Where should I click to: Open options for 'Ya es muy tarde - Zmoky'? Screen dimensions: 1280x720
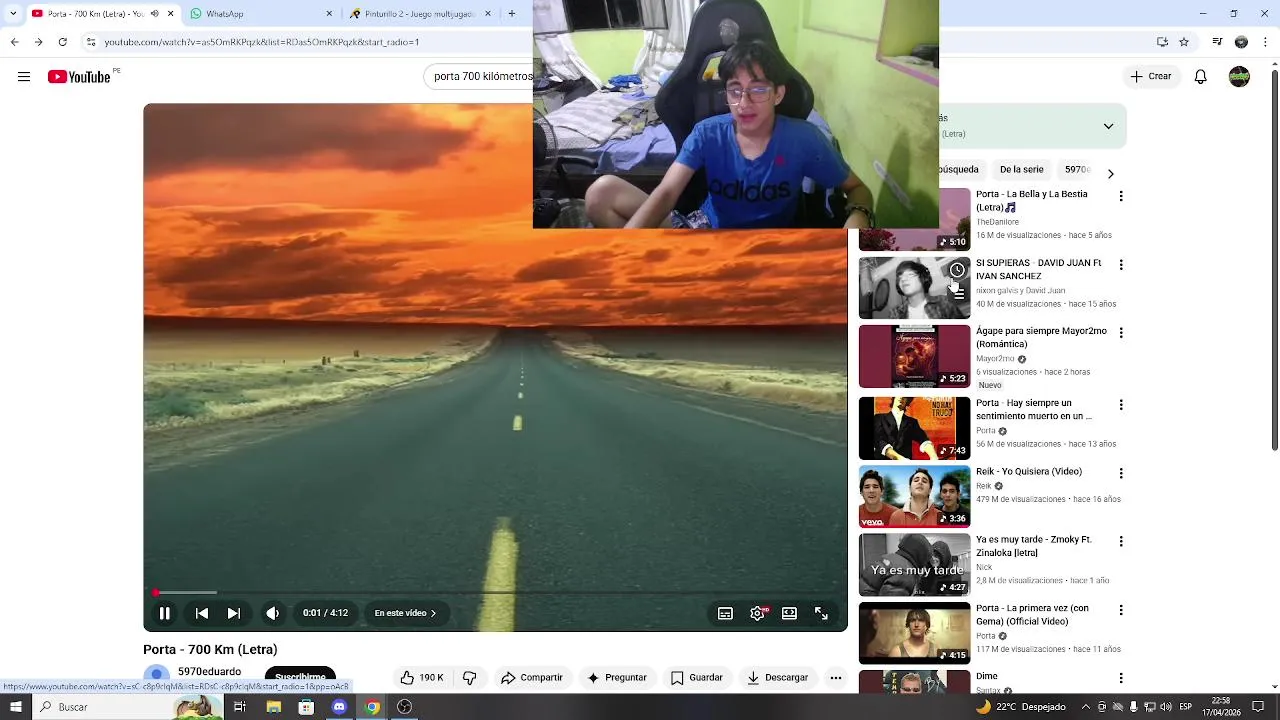pyautogui.click(x=1121, y=541)
